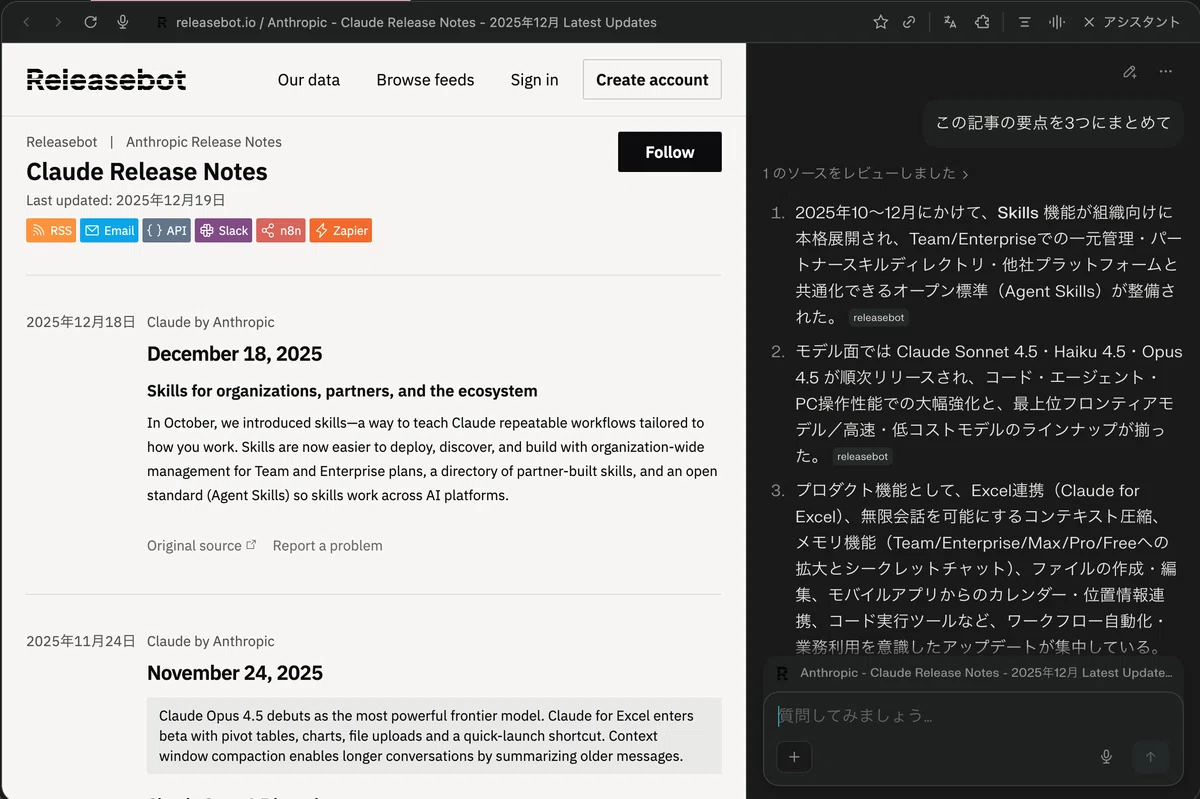
Task: Subscribe via the RSS badge
Action: [51, 230]
